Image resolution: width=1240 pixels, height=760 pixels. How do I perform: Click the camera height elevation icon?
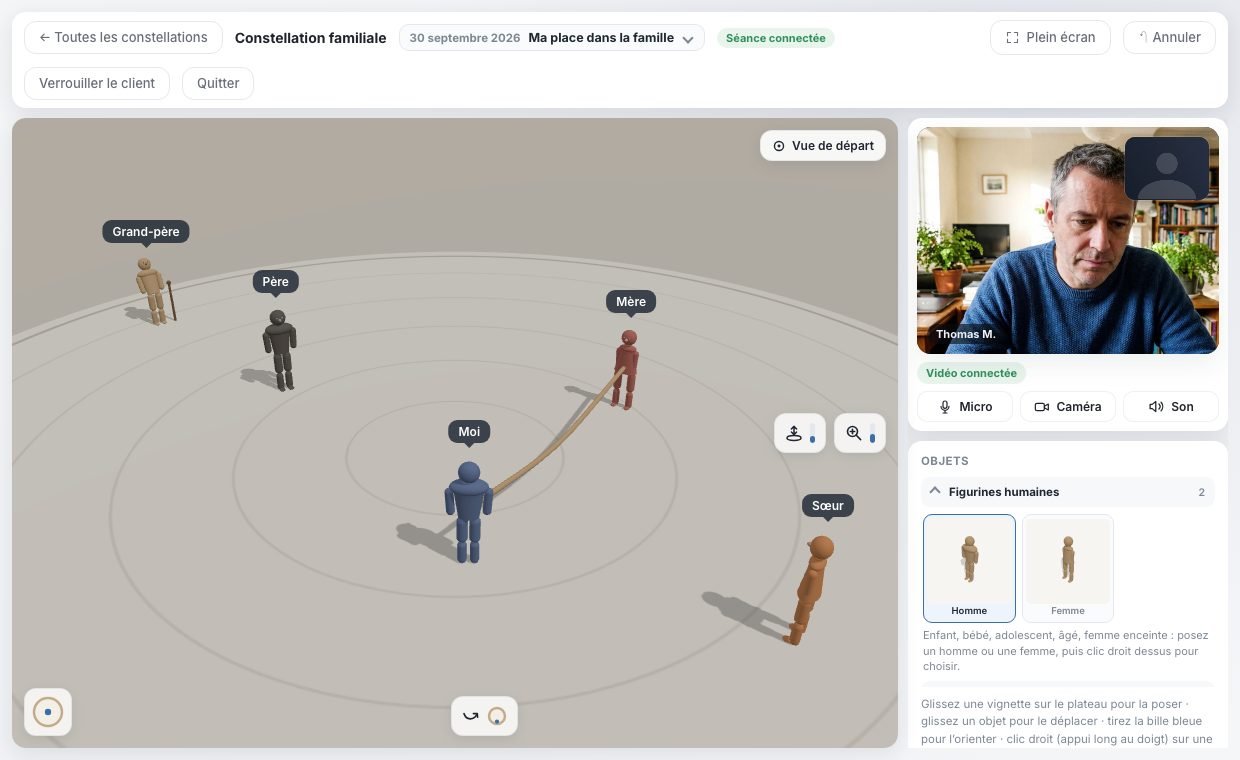794,433
